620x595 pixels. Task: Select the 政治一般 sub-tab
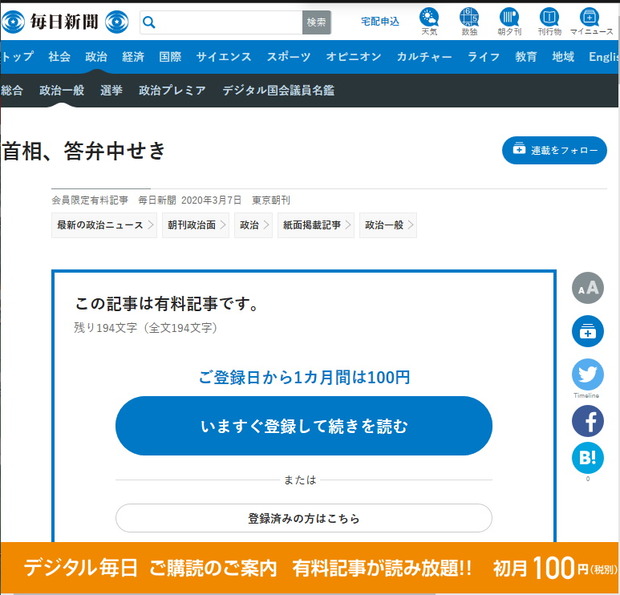click(x=62, y=90)
